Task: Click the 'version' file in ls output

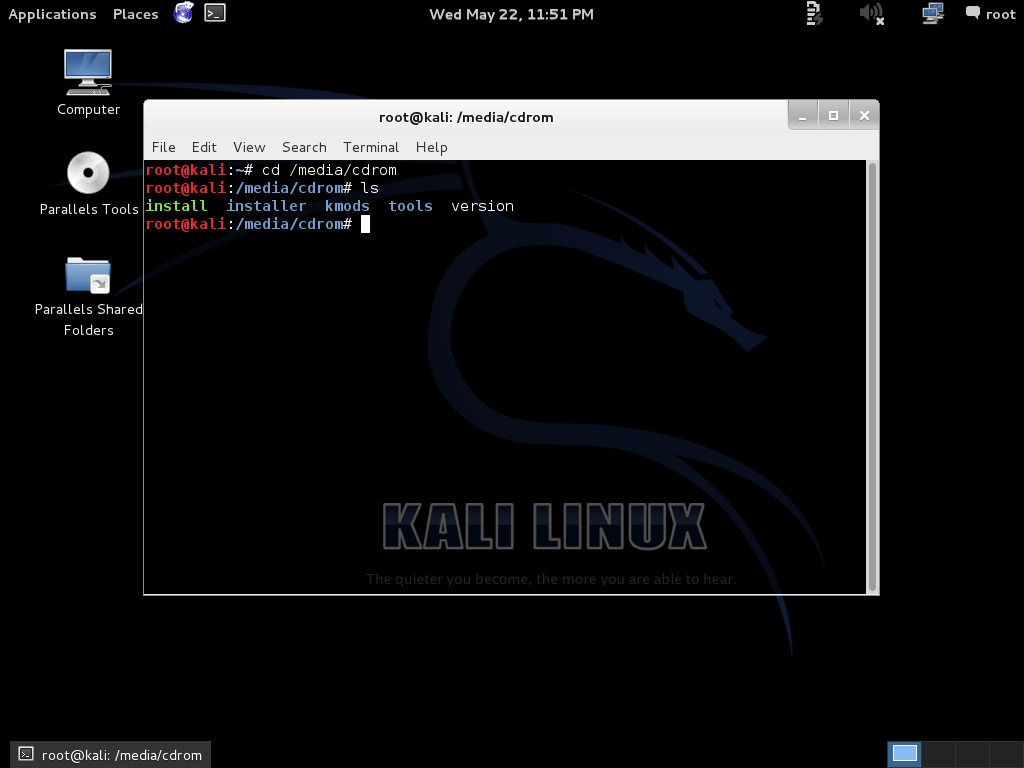Action: tap(482, 206)
